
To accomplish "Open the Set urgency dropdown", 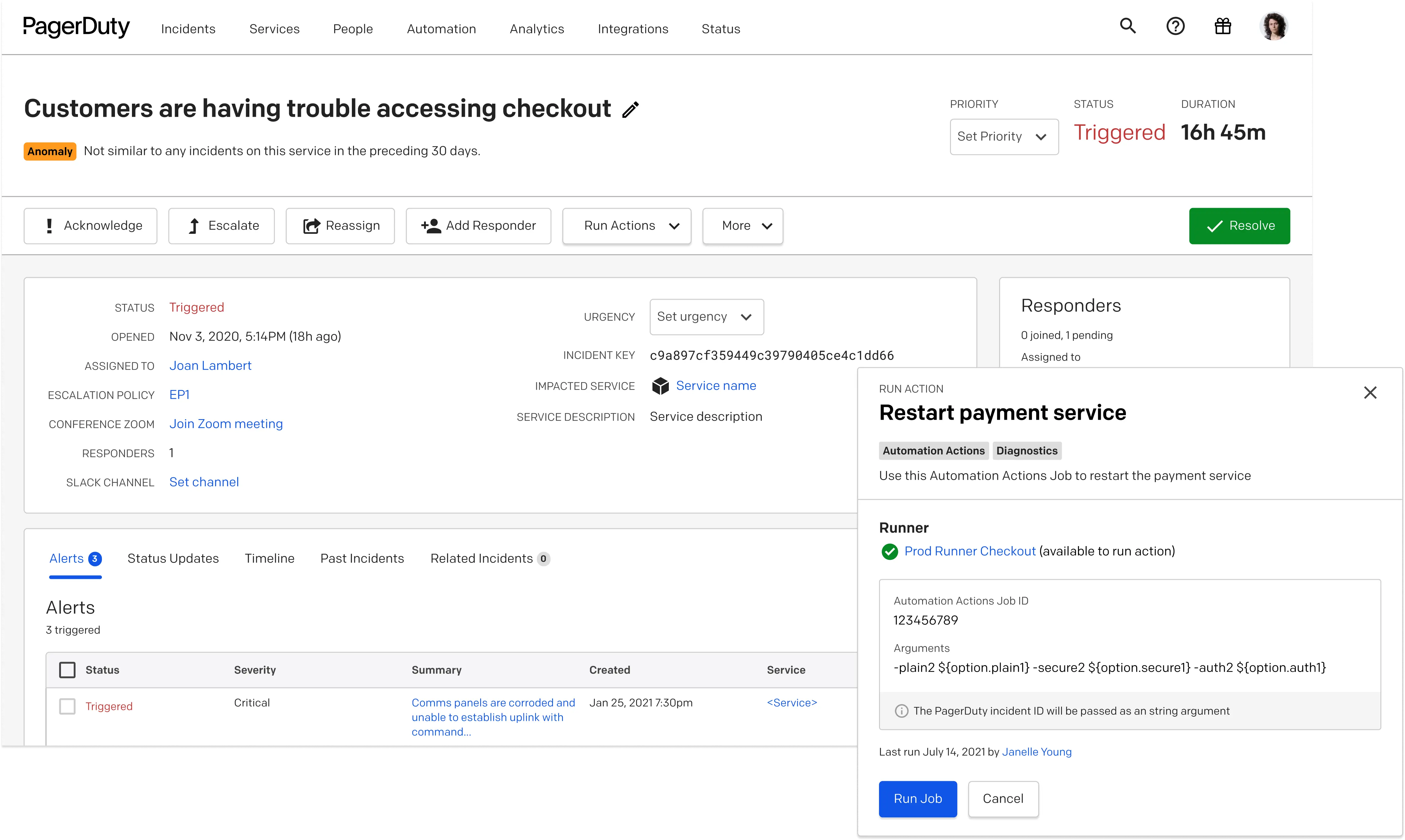I will 706,317.
